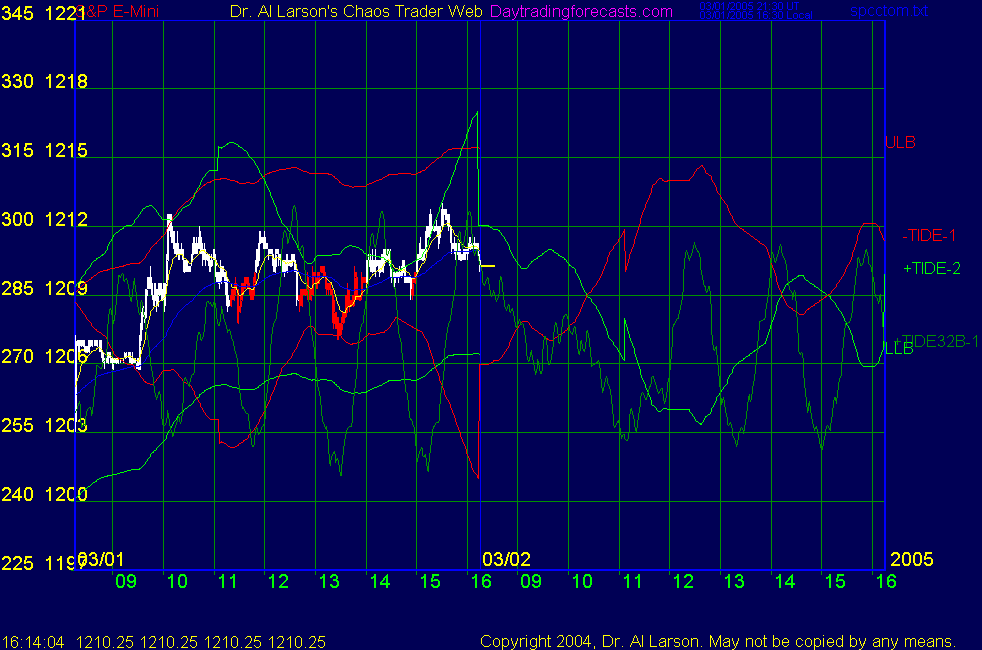982x650 pixels.
Task: Click the 1218 price axis label
Action: point(66,82)
